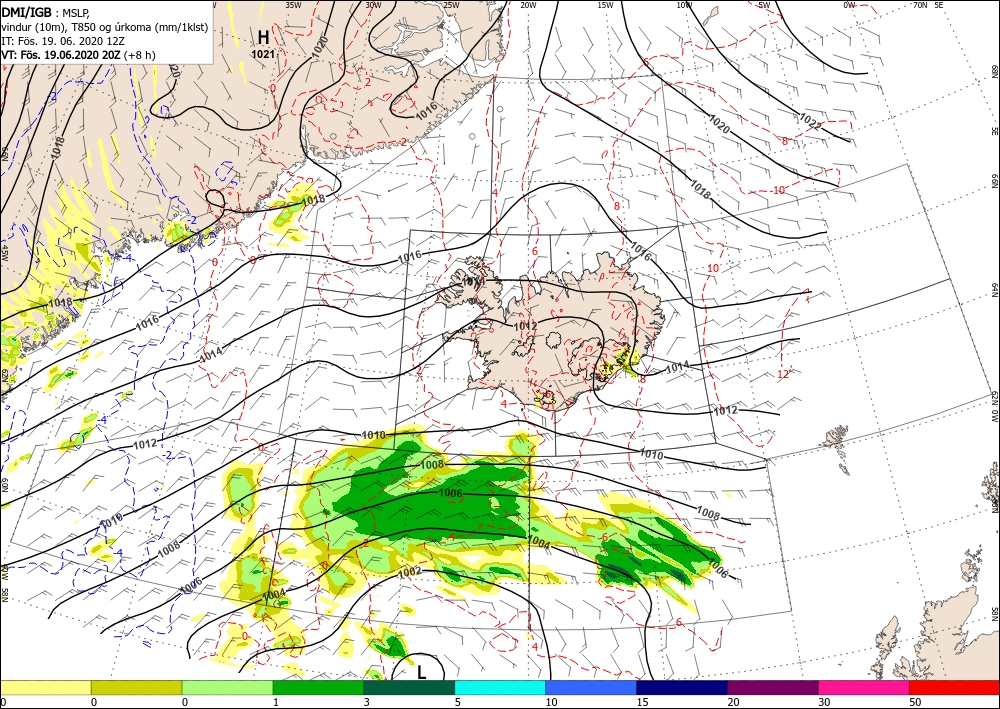The image size is (1000, 709).
Task: Click the '30W' longitude label
Action: pos(374,5)
